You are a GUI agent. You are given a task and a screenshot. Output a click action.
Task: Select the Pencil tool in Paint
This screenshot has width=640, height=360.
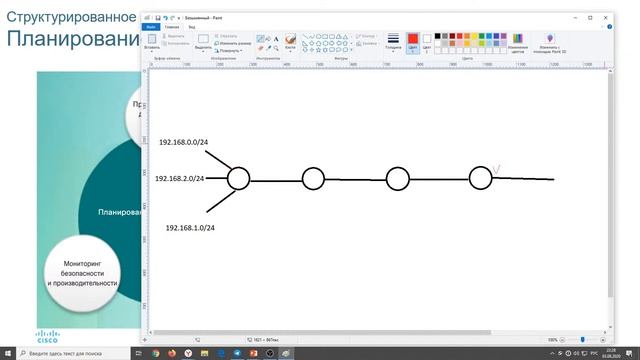tap(261, 39)
